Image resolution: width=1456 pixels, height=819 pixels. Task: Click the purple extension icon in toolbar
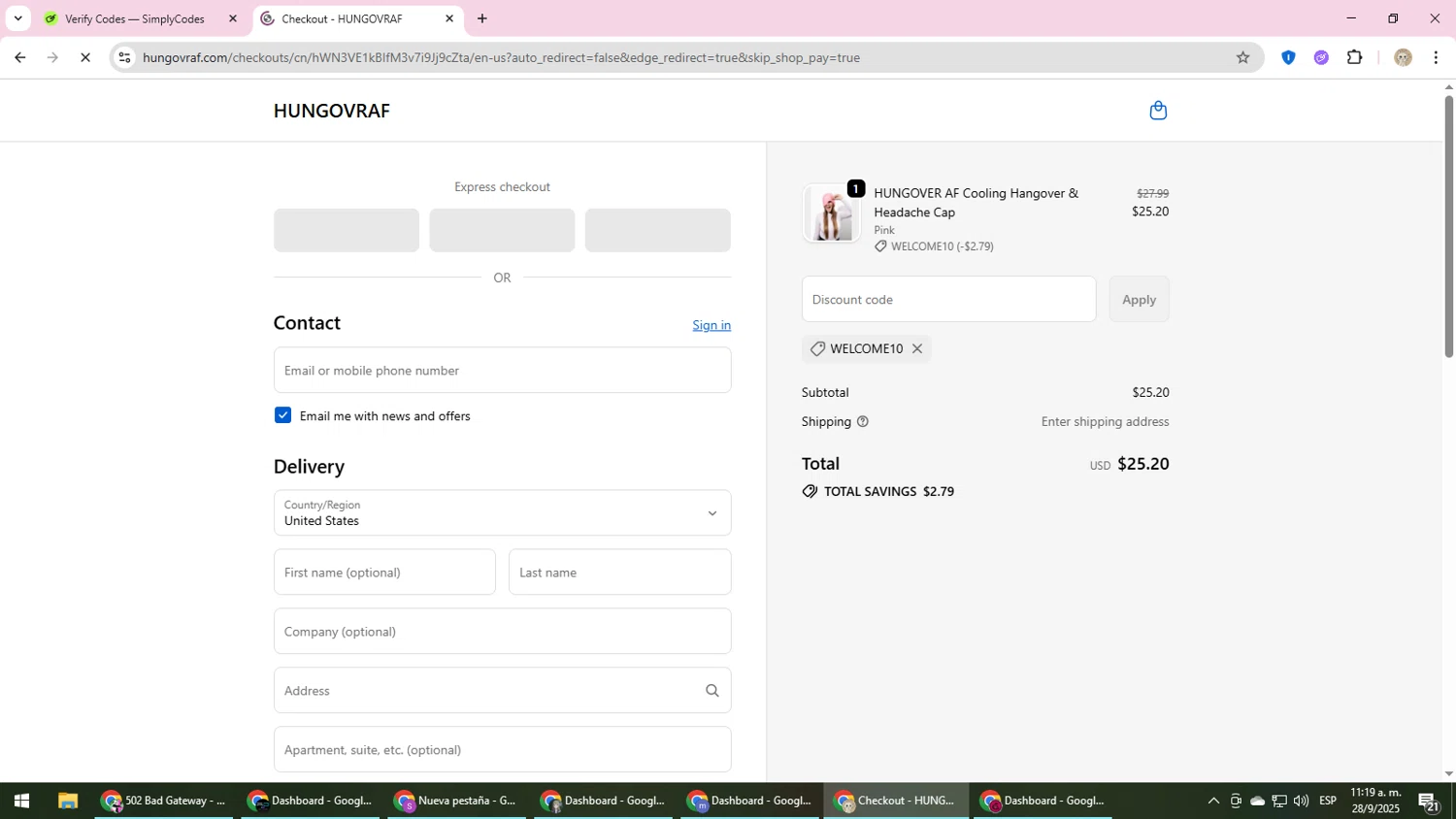(x=1321, y=57)
